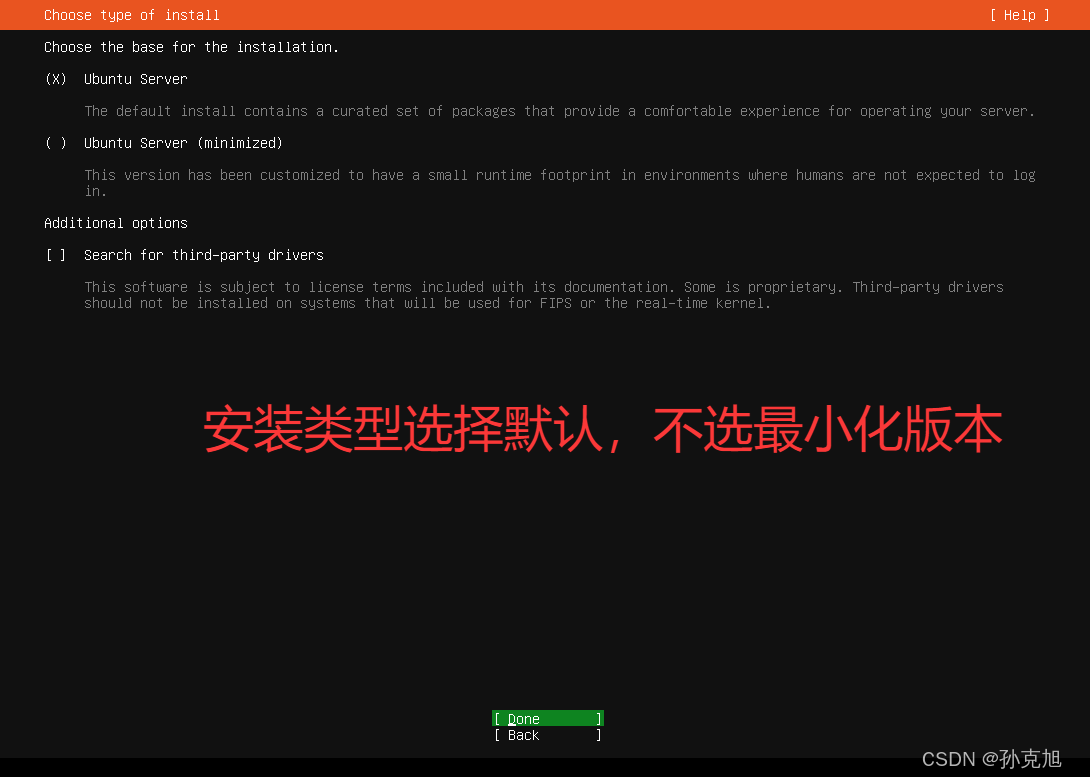This screenshot has height=777, width=1090.
Task: Select the Ubuntu Server radio option
Action: tap(56, 79)
